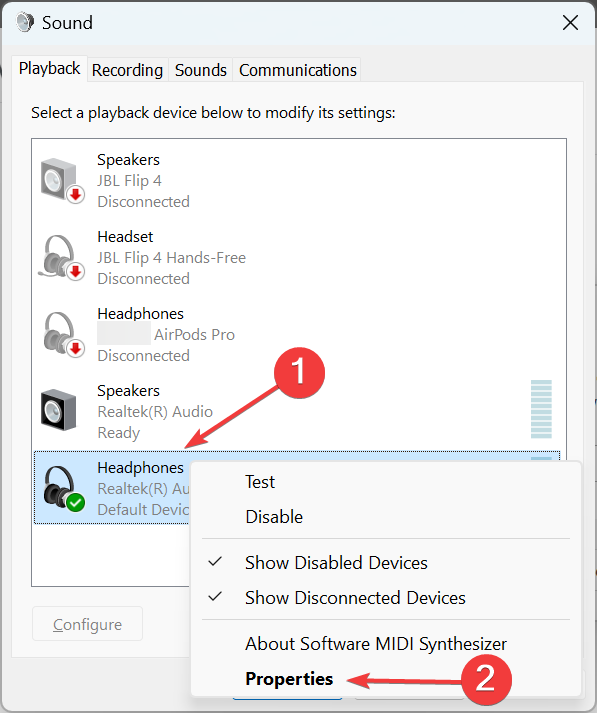Switch to the Recording tab
597x713 pixels.
127,70
